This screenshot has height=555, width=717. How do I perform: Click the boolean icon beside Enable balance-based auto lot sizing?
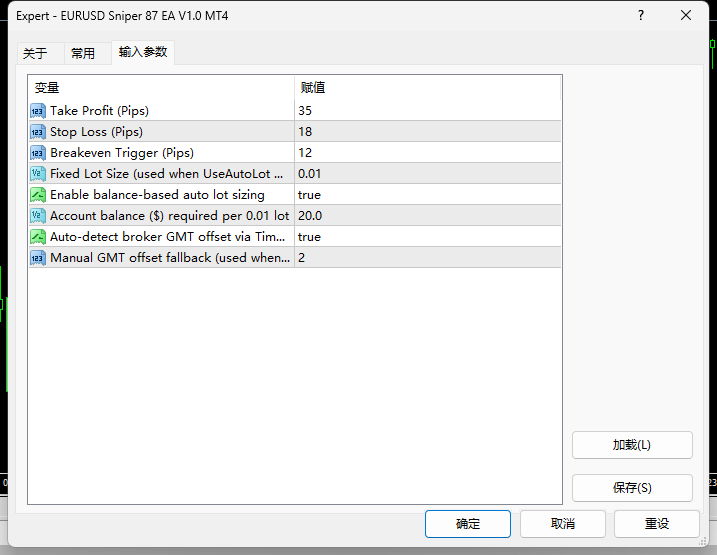(x=38, y=195)
